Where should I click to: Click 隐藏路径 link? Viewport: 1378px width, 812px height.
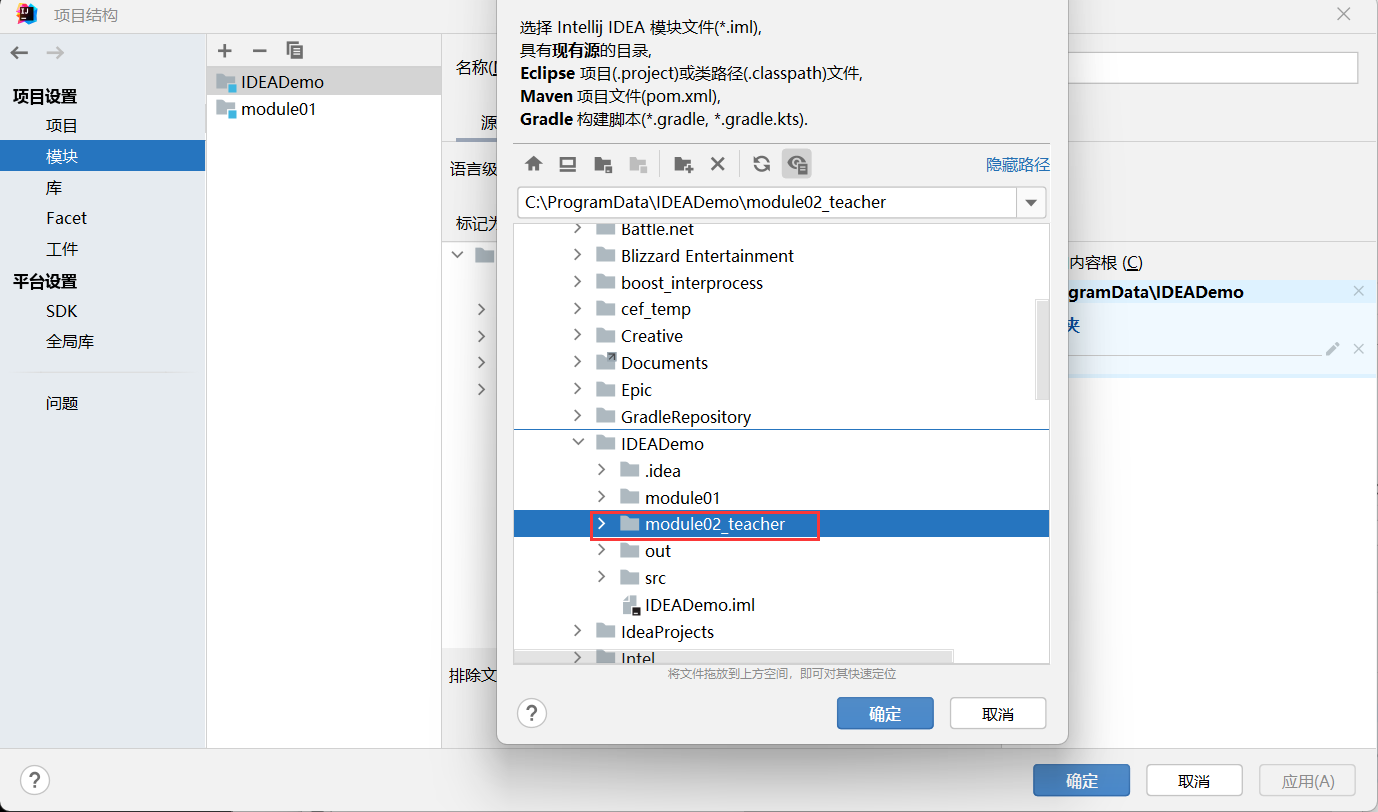1017,165
